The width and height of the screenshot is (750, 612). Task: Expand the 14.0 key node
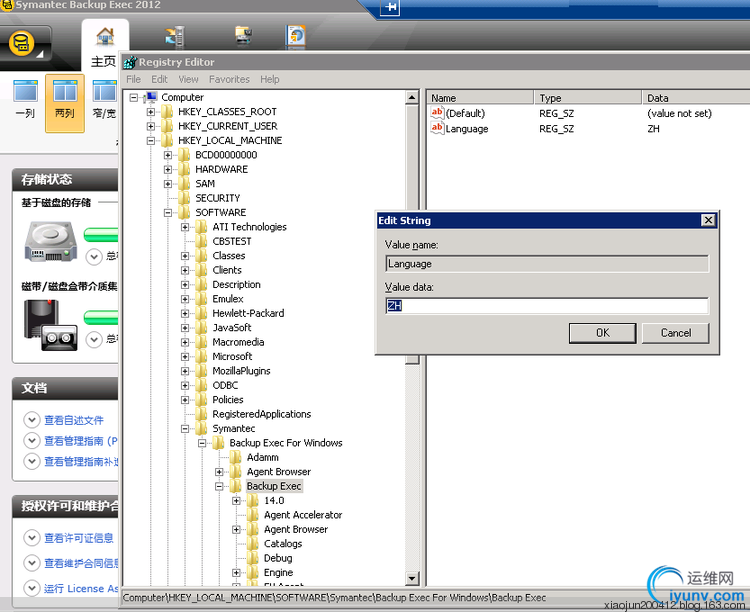click(x=236, y=501)
